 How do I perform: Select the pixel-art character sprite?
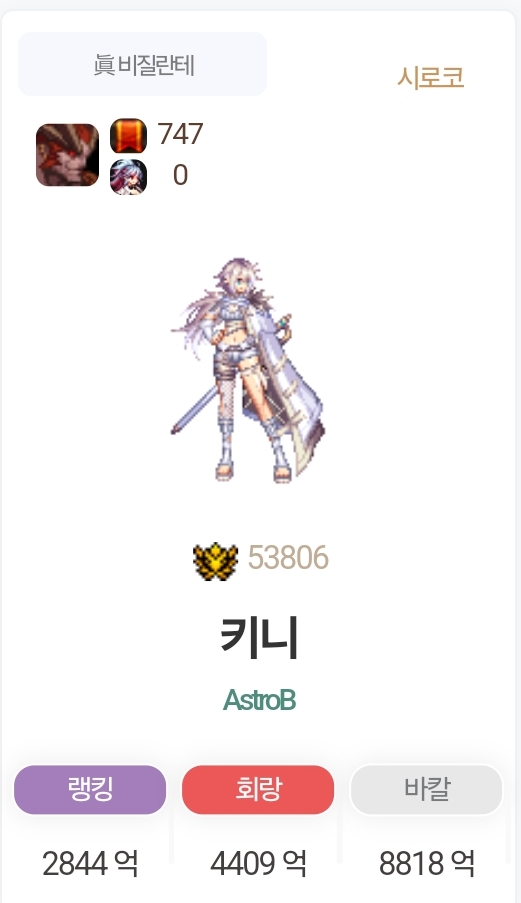[248, 369]
